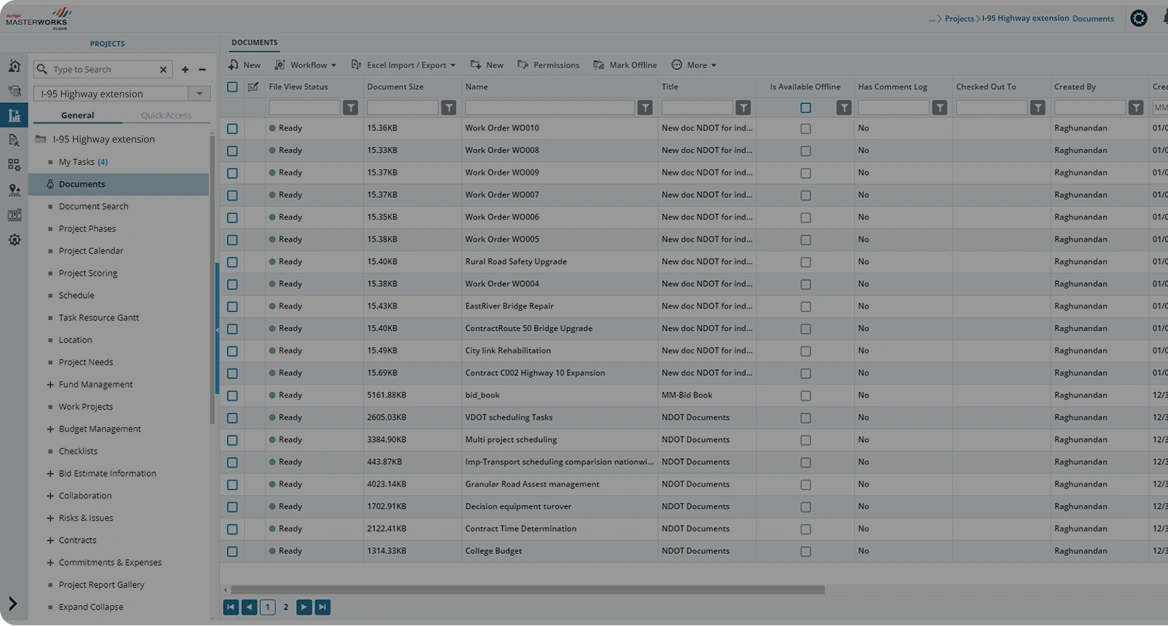Select the Rural Road Safety Upgrade row checkbox
The height and width of the screenshot is (626, 1168).
(232, 262)
